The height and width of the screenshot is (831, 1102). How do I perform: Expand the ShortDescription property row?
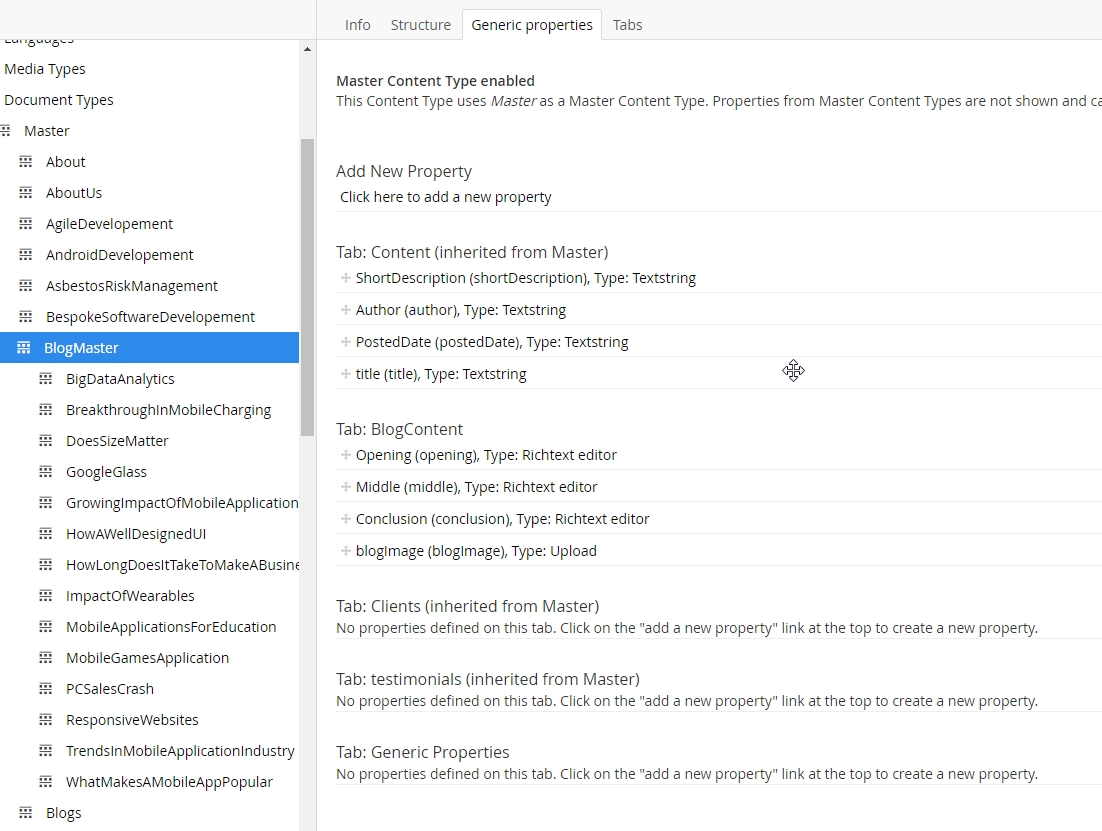pos(346,278)
